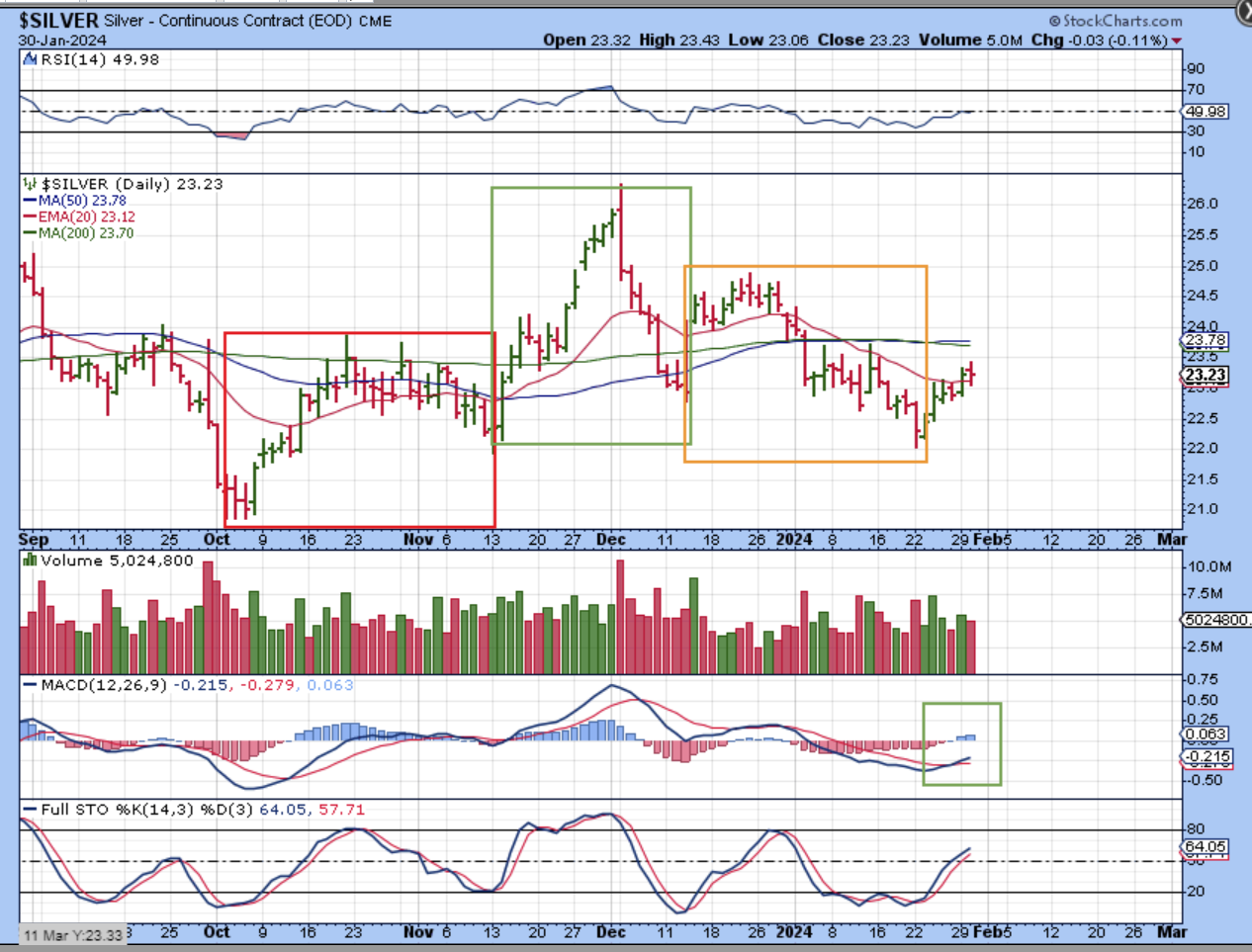Open the © StockCharts.com link

[x=1116, y=21]
